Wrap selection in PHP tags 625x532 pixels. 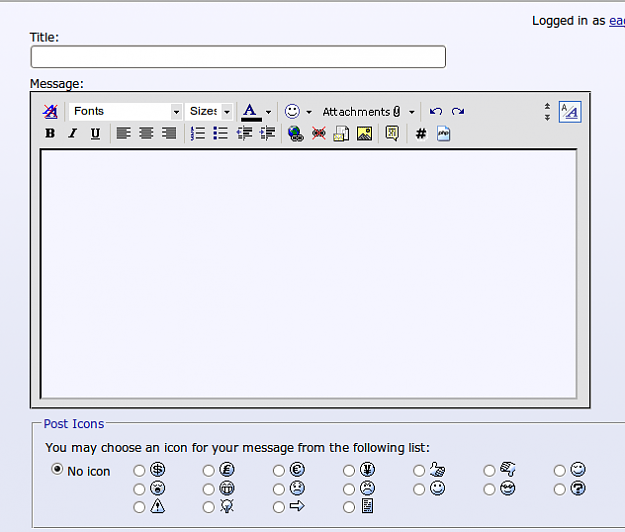pyautogui.click(x=443, y=133)
